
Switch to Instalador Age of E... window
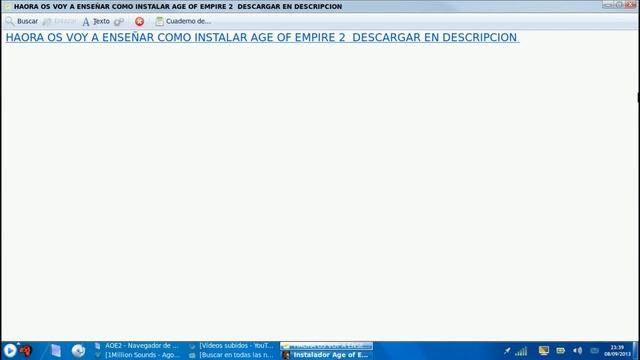pyautogui.click(x=327, y=355)
